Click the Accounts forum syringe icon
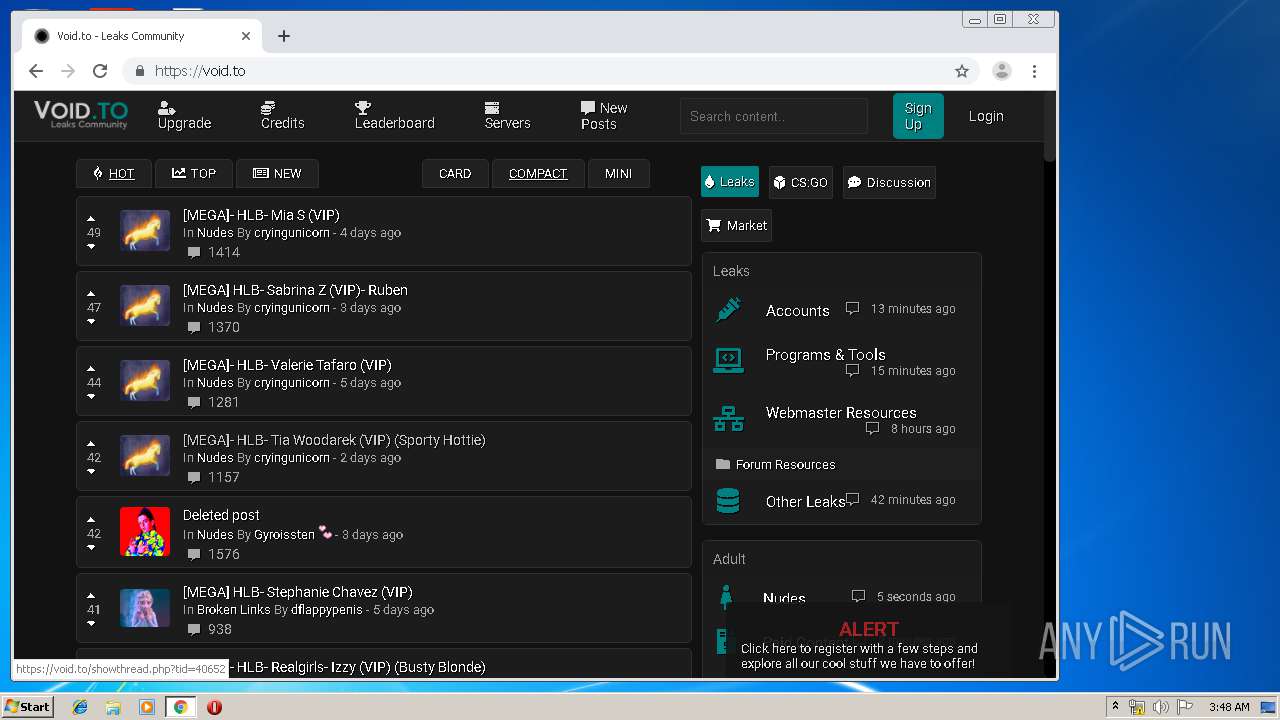The image size is (1280, 720). click(x=728, y=310)
